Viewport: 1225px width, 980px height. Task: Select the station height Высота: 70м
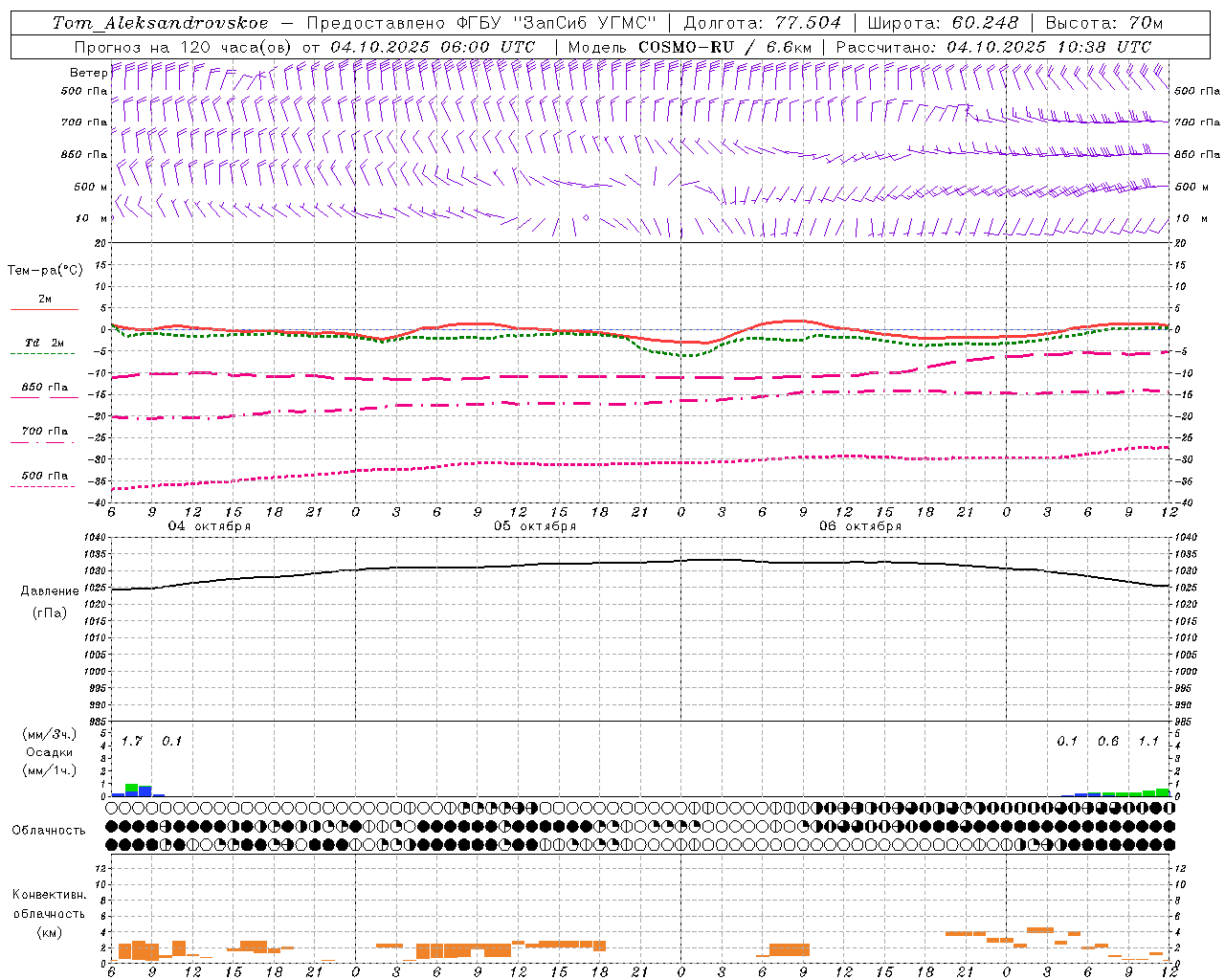(x=1104, y=23)
